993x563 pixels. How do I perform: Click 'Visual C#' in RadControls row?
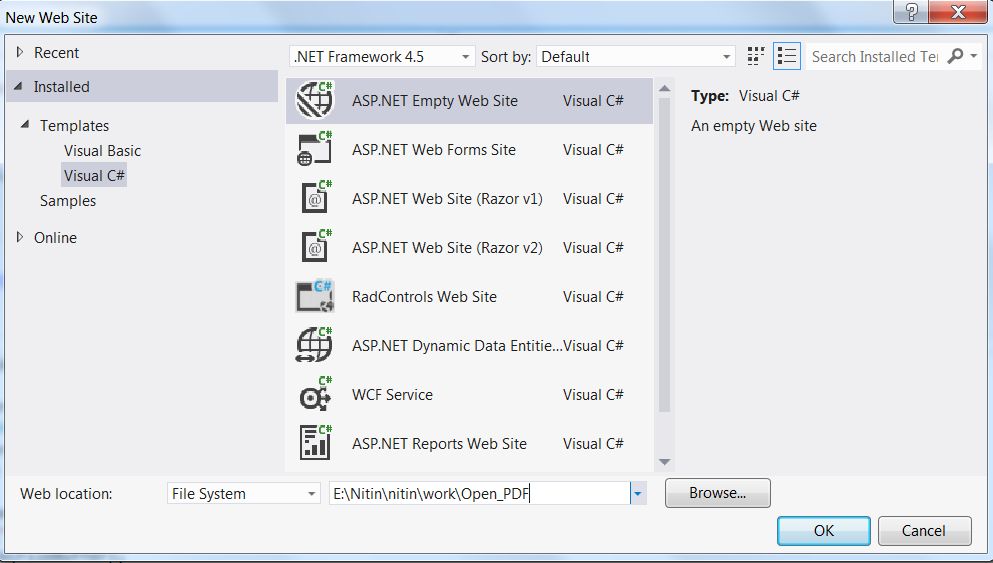click(593, 296)
